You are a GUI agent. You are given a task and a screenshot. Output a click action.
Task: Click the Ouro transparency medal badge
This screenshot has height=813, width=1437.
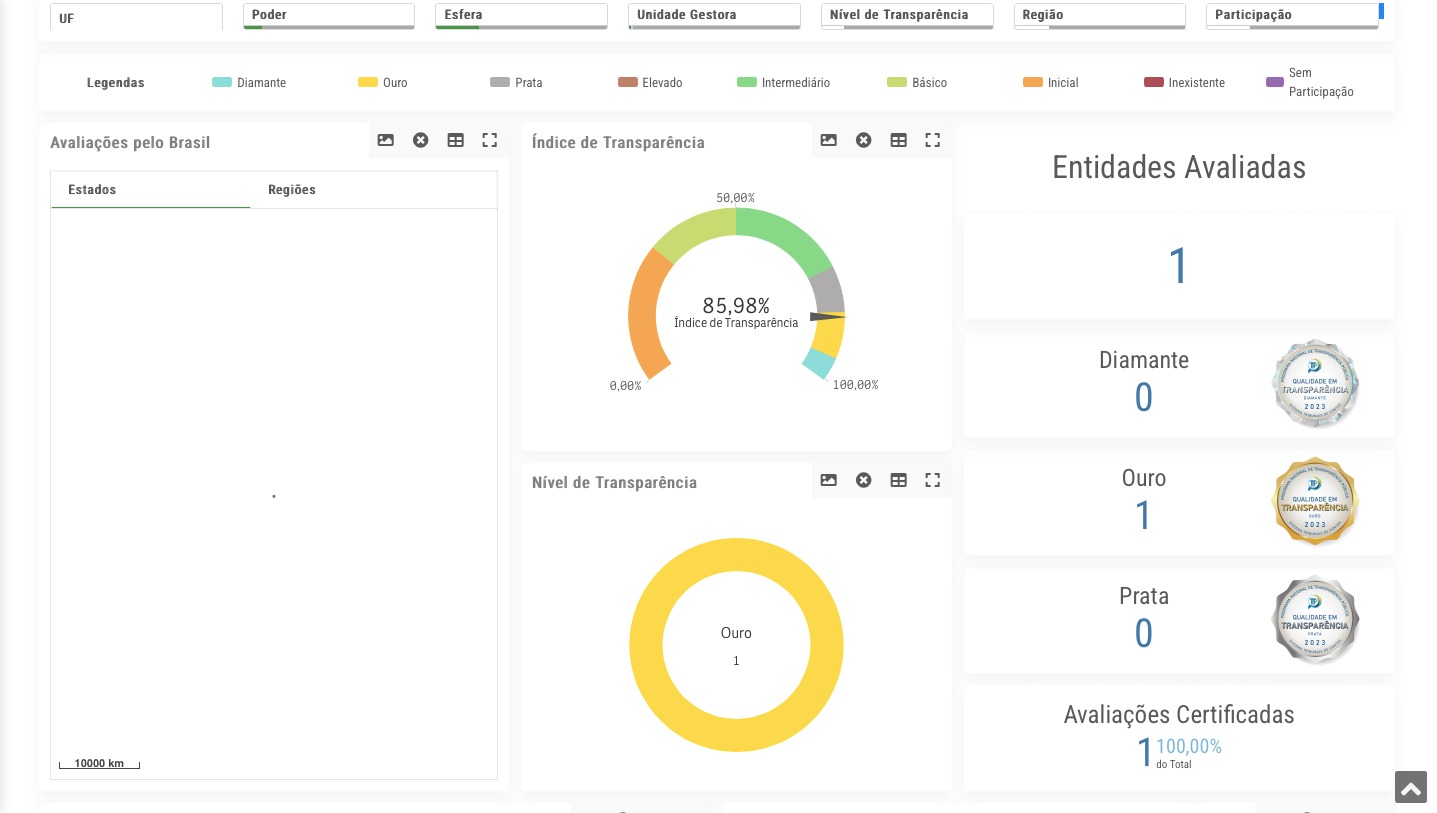click(x=1314, y=502)
